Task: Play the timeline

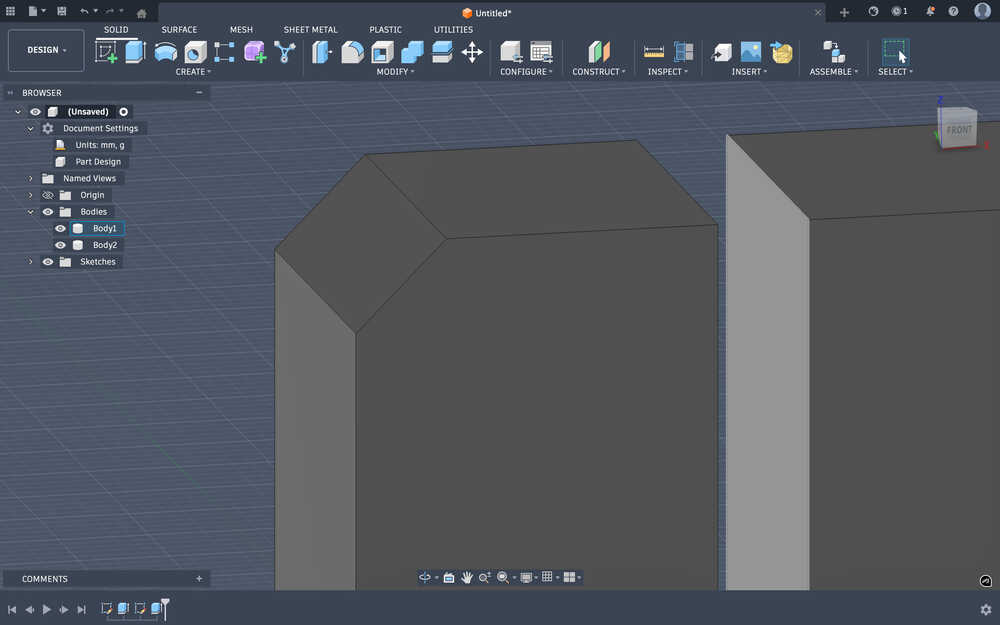Action: 47,609
